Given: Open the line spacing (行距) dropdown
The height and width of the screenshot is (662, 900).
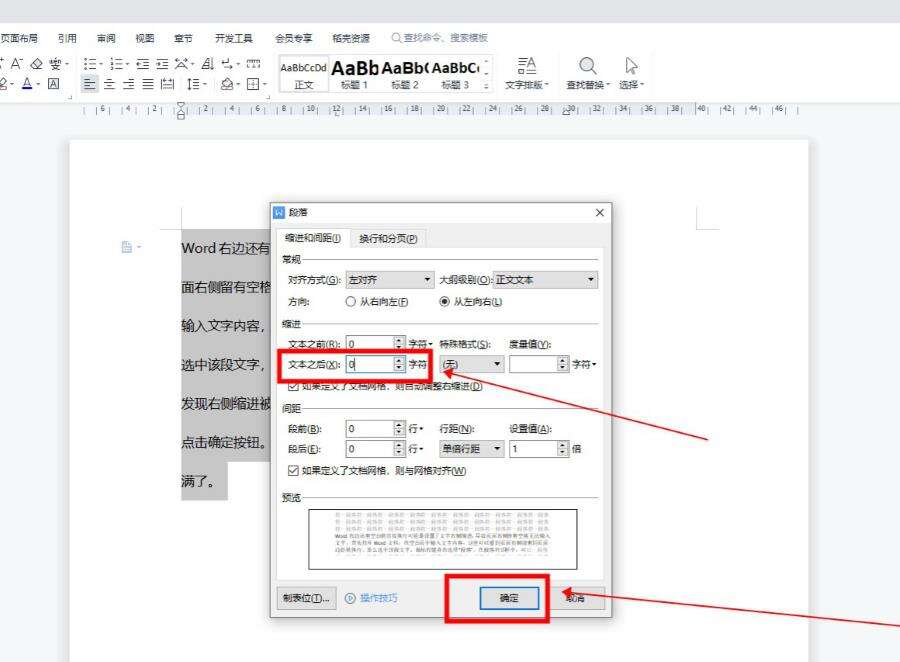Looking at the screenshot, I should [x=472, y=449].
